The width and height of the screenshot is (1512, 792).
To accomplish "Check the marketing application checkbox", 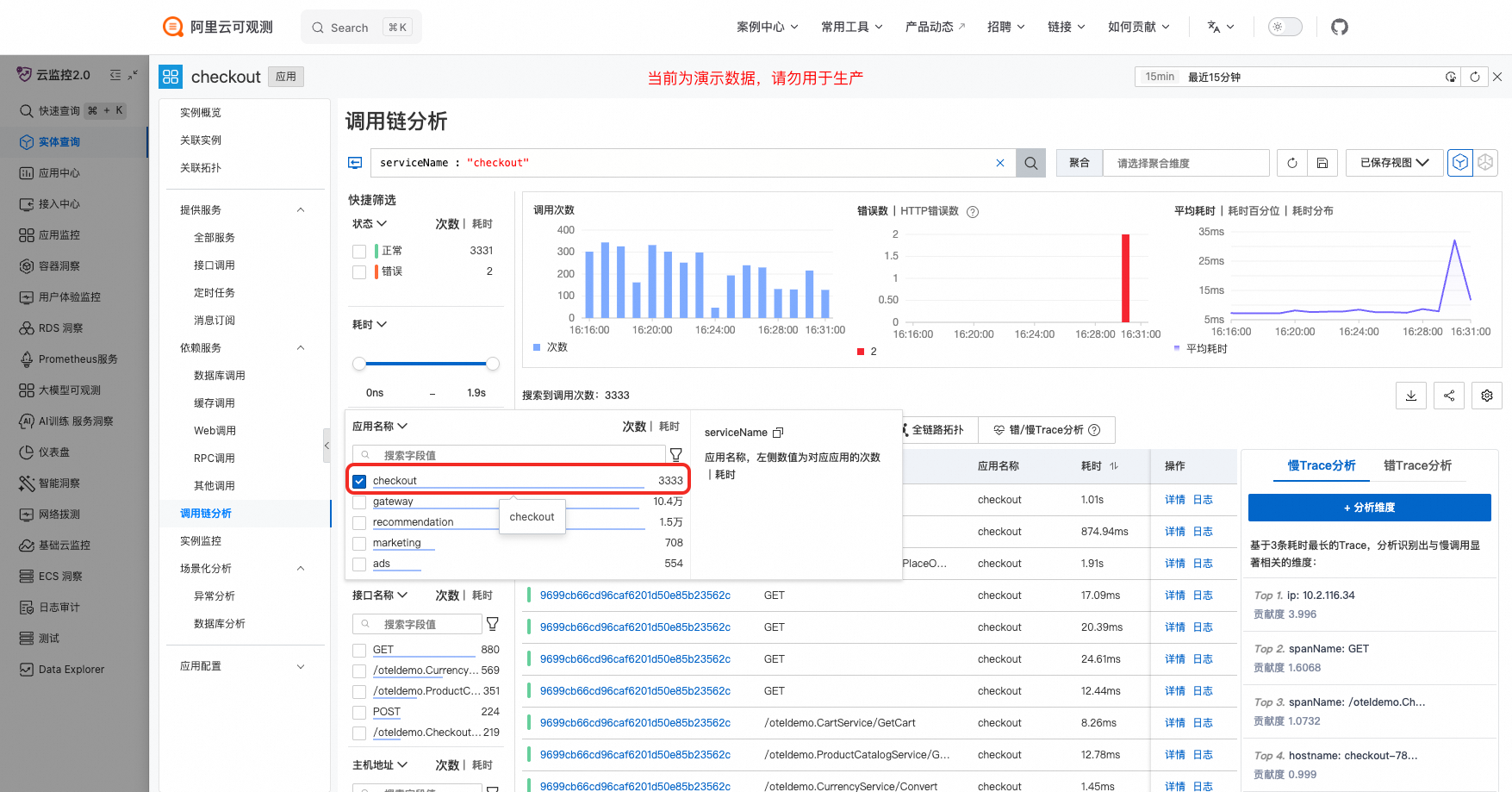I will point(359,543).
